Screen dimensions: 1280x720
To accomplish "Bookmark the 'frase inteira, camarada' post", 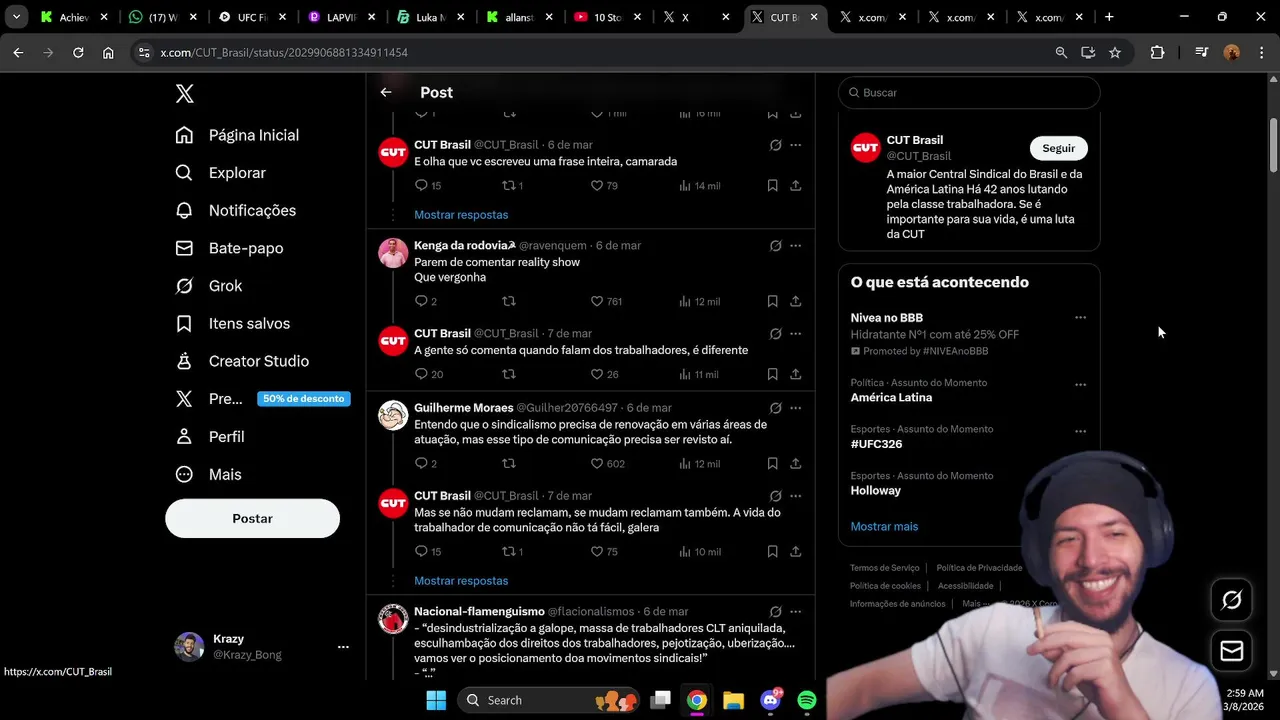I will tap(772, 186).
